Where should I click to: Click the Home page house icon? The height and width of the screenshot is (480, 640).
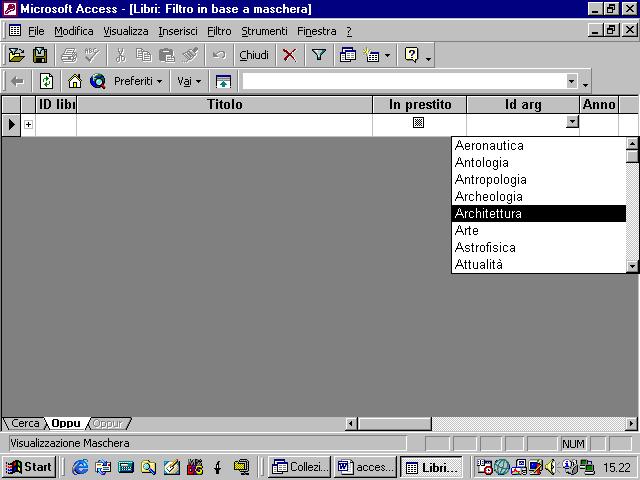pyautogui.click(x=75, y=81)
